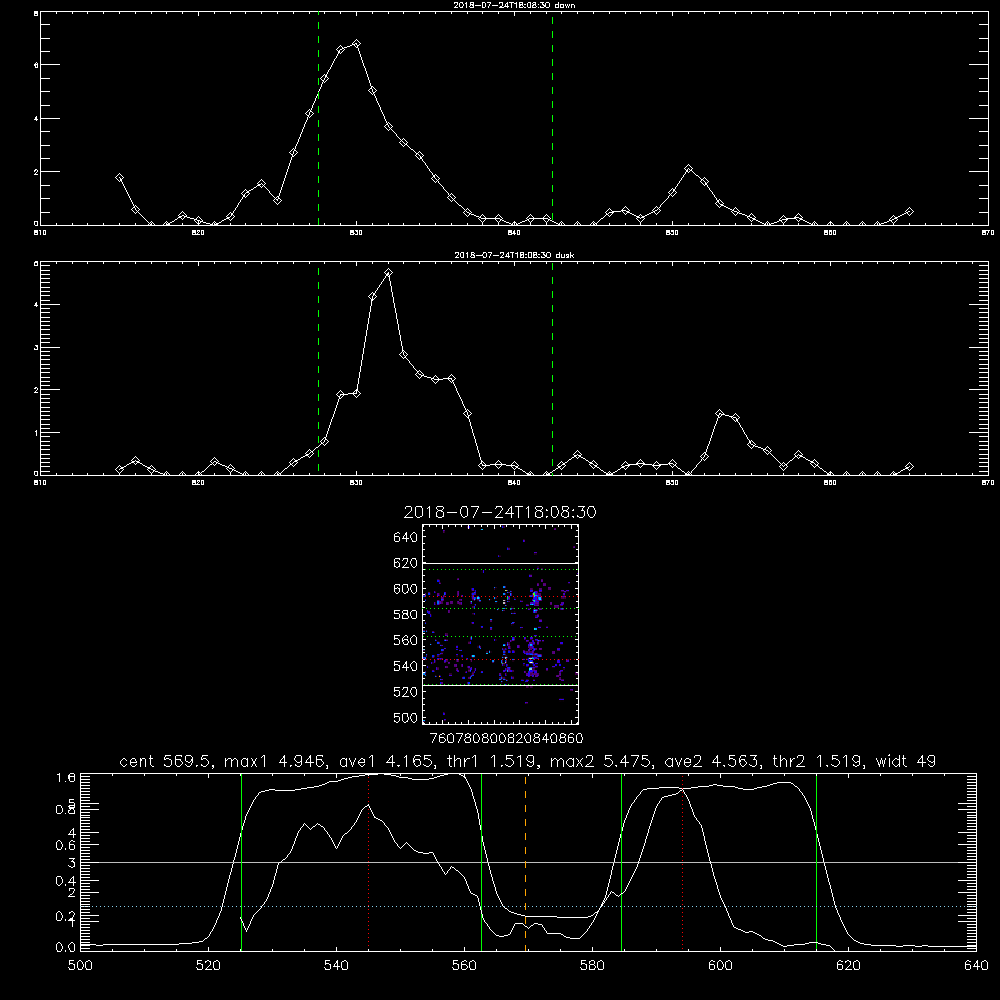Click the first data point of the dawn curve
This screenshot has height=1000, width=1000.
[x=119, y=177]
